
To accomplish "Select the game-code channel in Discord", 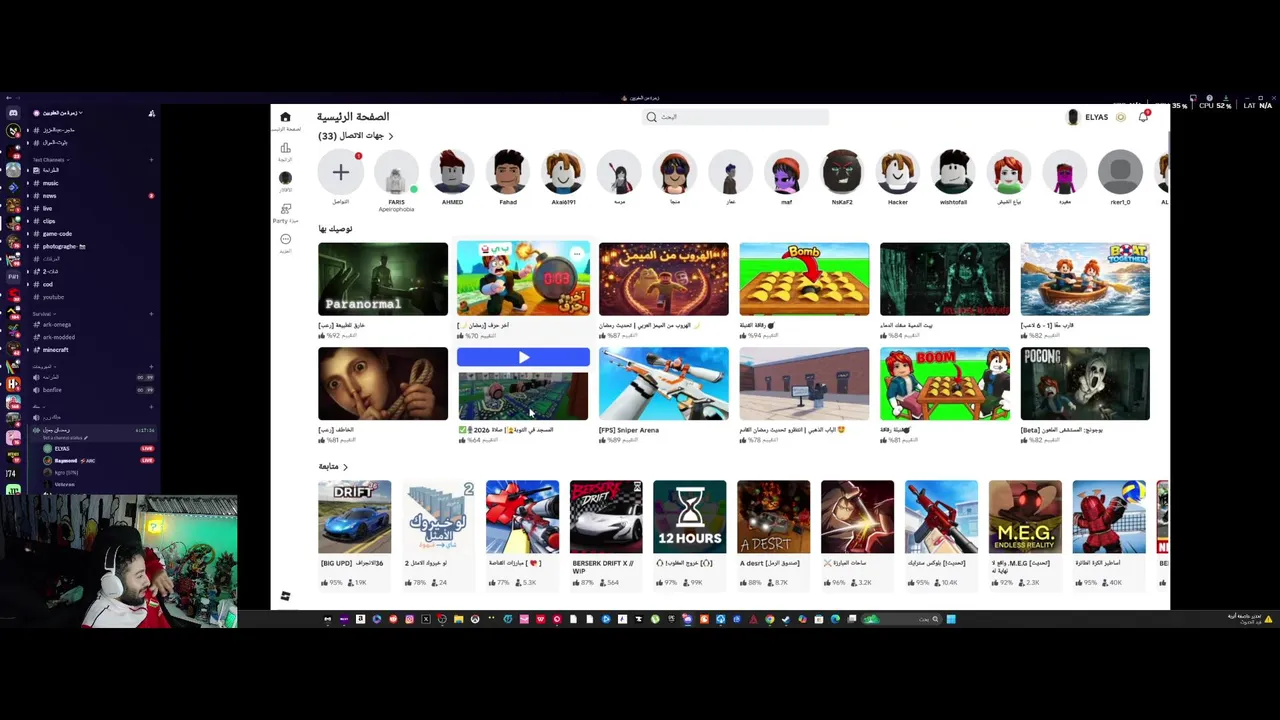I will (x=57, y=234).
